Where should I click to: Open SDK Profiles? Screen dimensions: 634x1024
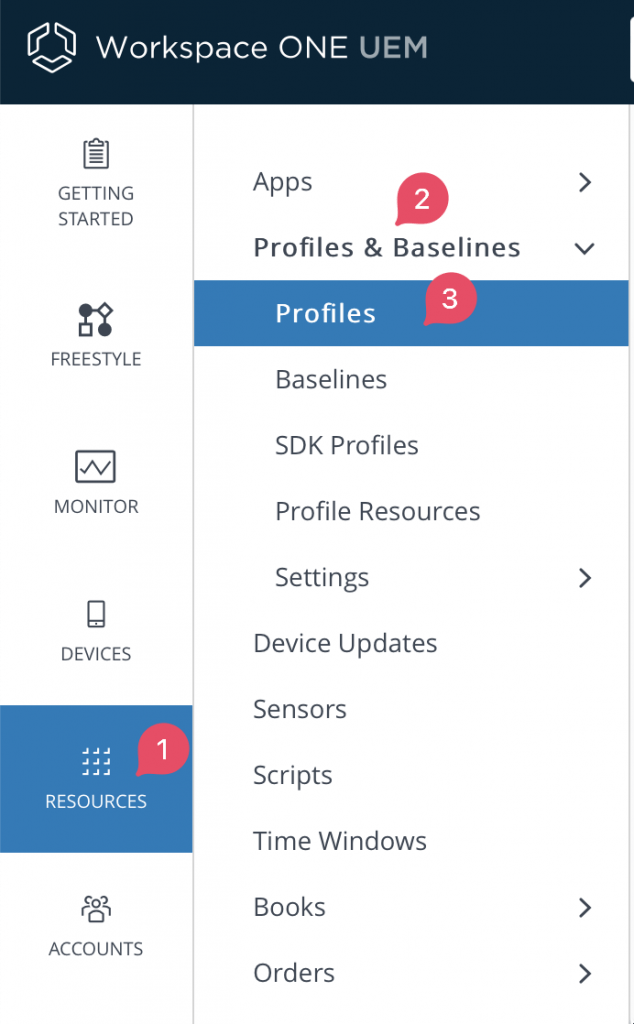[x=346, y=445]
